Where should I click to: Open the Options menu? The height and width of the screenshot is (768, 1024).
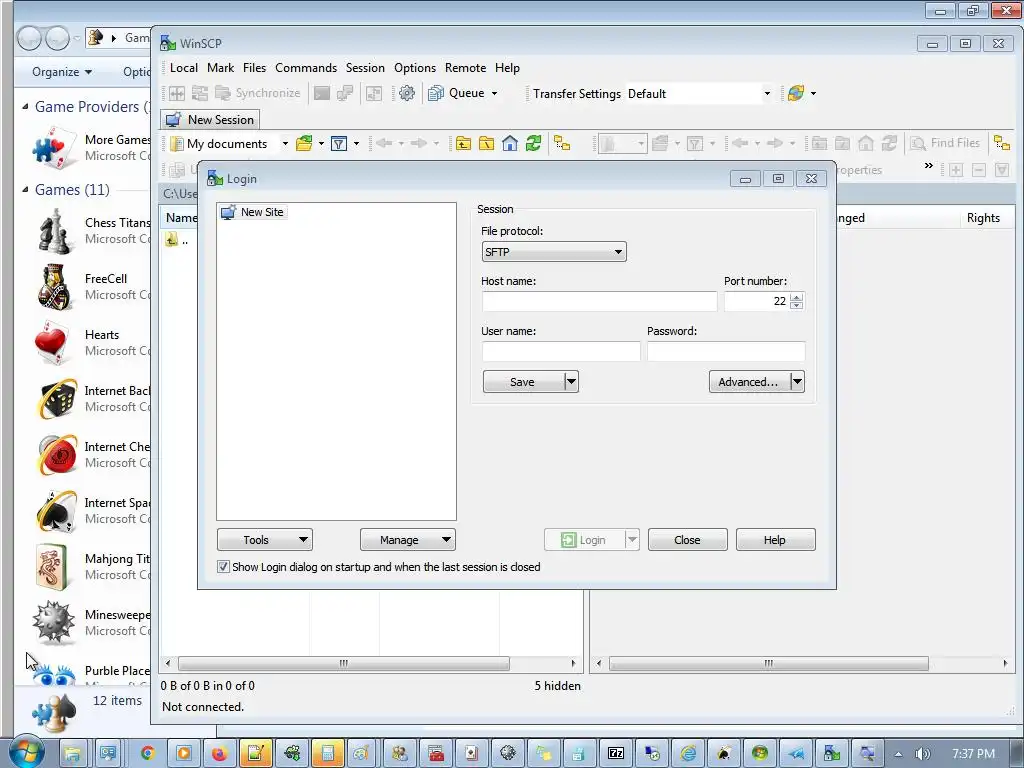pos(415,68)
